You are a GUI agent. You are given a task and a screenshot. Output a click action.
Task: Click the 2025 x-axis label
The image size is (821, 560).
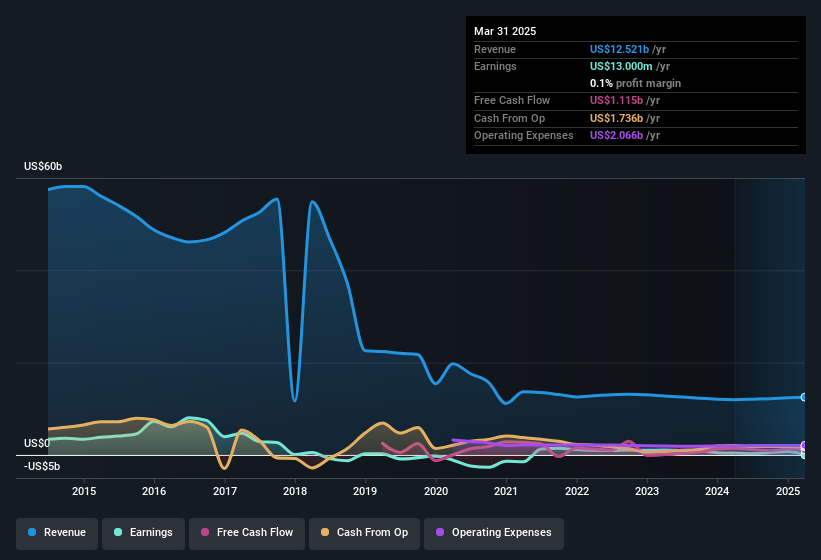787,491
